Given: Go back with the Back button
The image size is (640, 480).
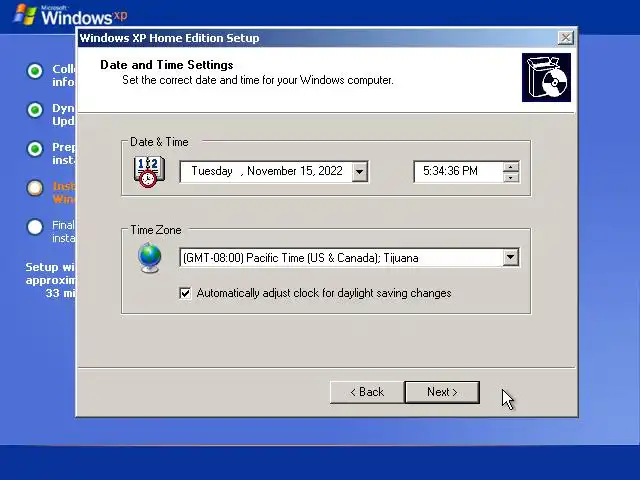Looking at the screenshot, I should coord(367,392).
